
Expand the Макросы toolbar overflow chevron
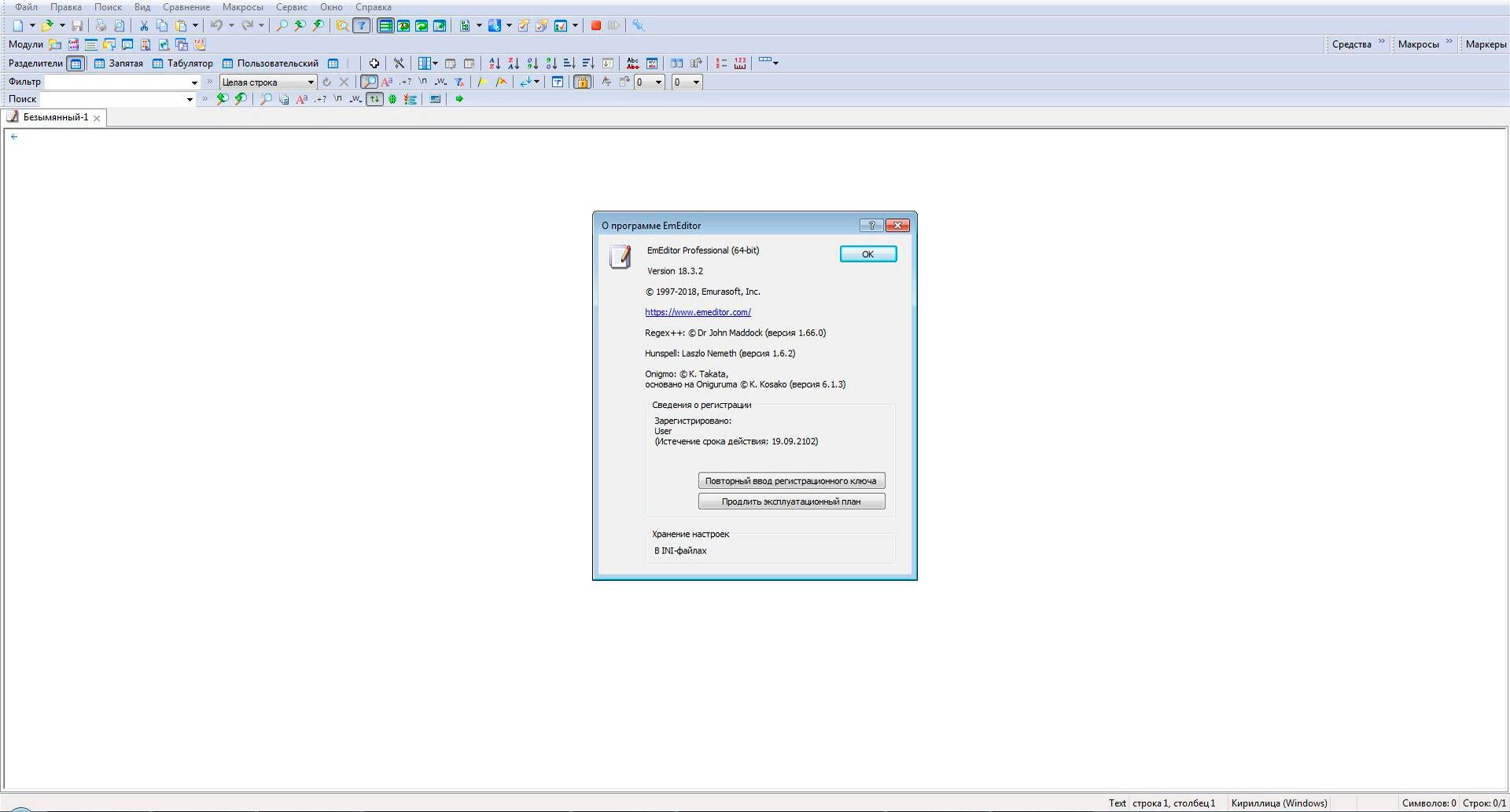[x=1449, y=42]
